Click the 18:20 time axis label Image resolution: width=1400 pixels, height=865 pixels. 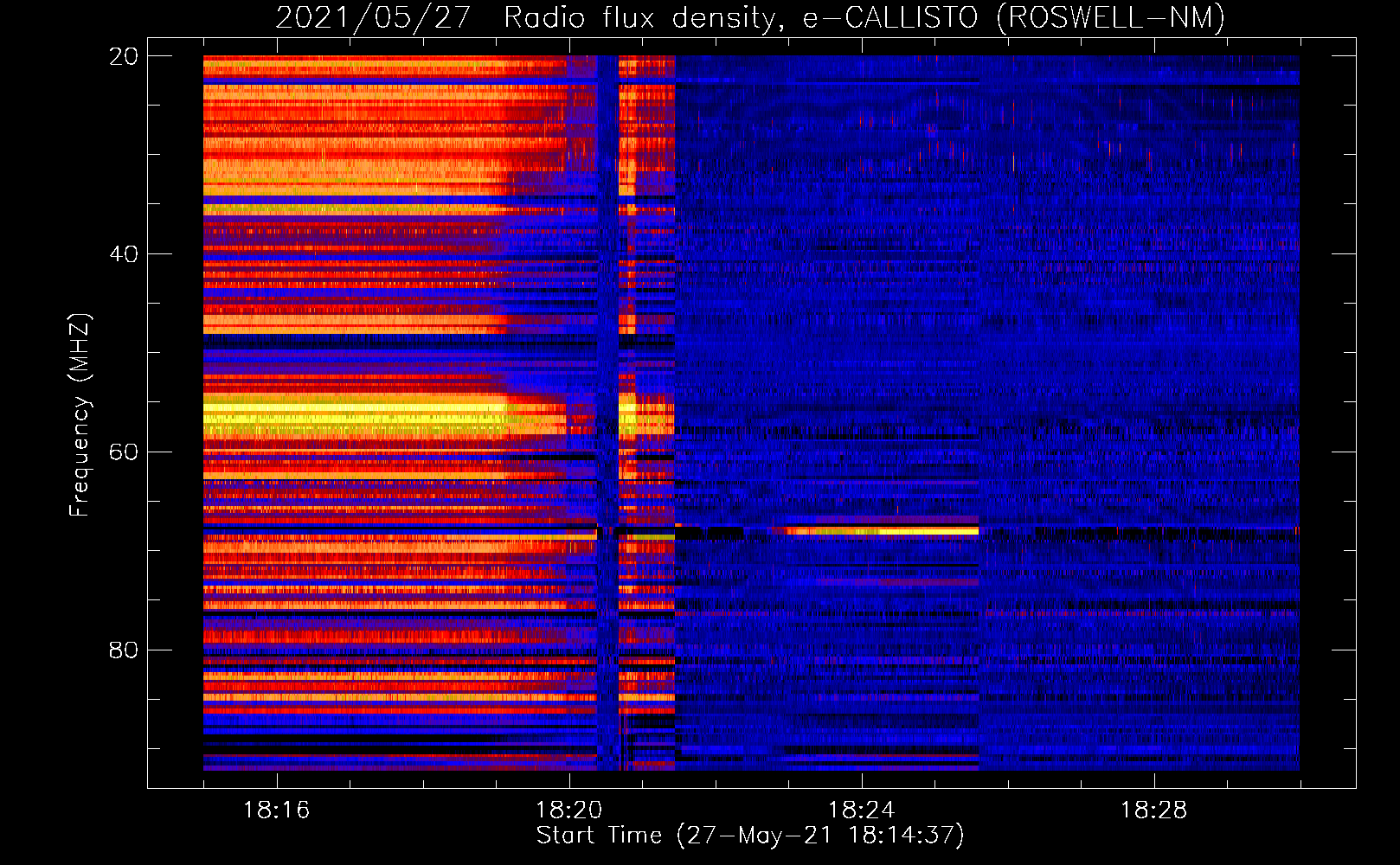[x=569, y=811]
